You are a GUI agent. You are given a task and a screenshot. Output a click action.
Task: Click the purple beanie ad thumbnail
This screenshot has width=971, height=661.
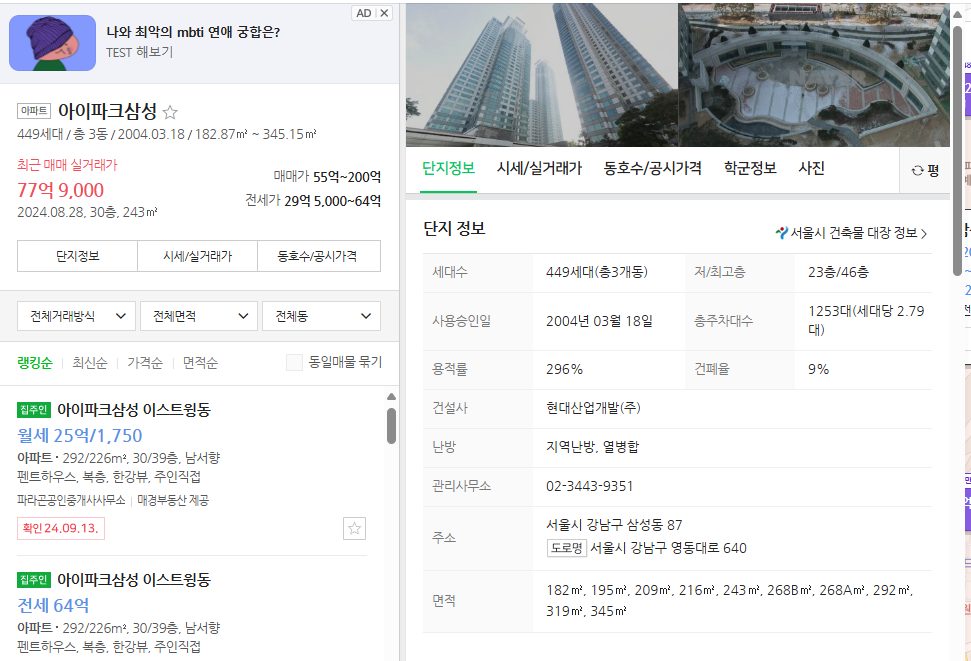[x=53, y=43]
